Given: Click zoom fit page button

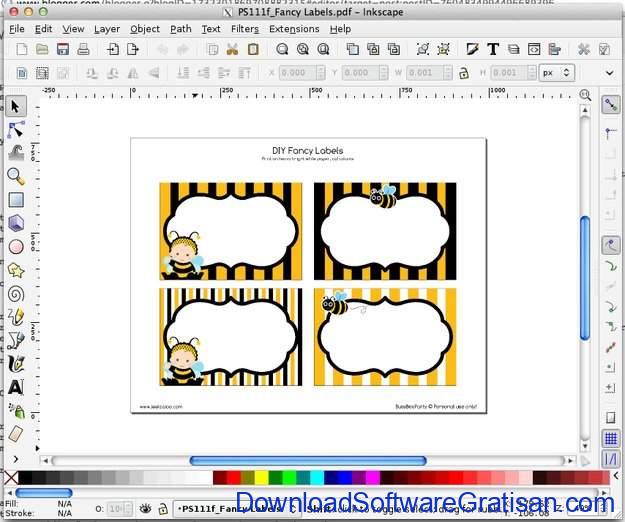Looking at the screenshot, I should pyautogui.click(x=323, y=49).
